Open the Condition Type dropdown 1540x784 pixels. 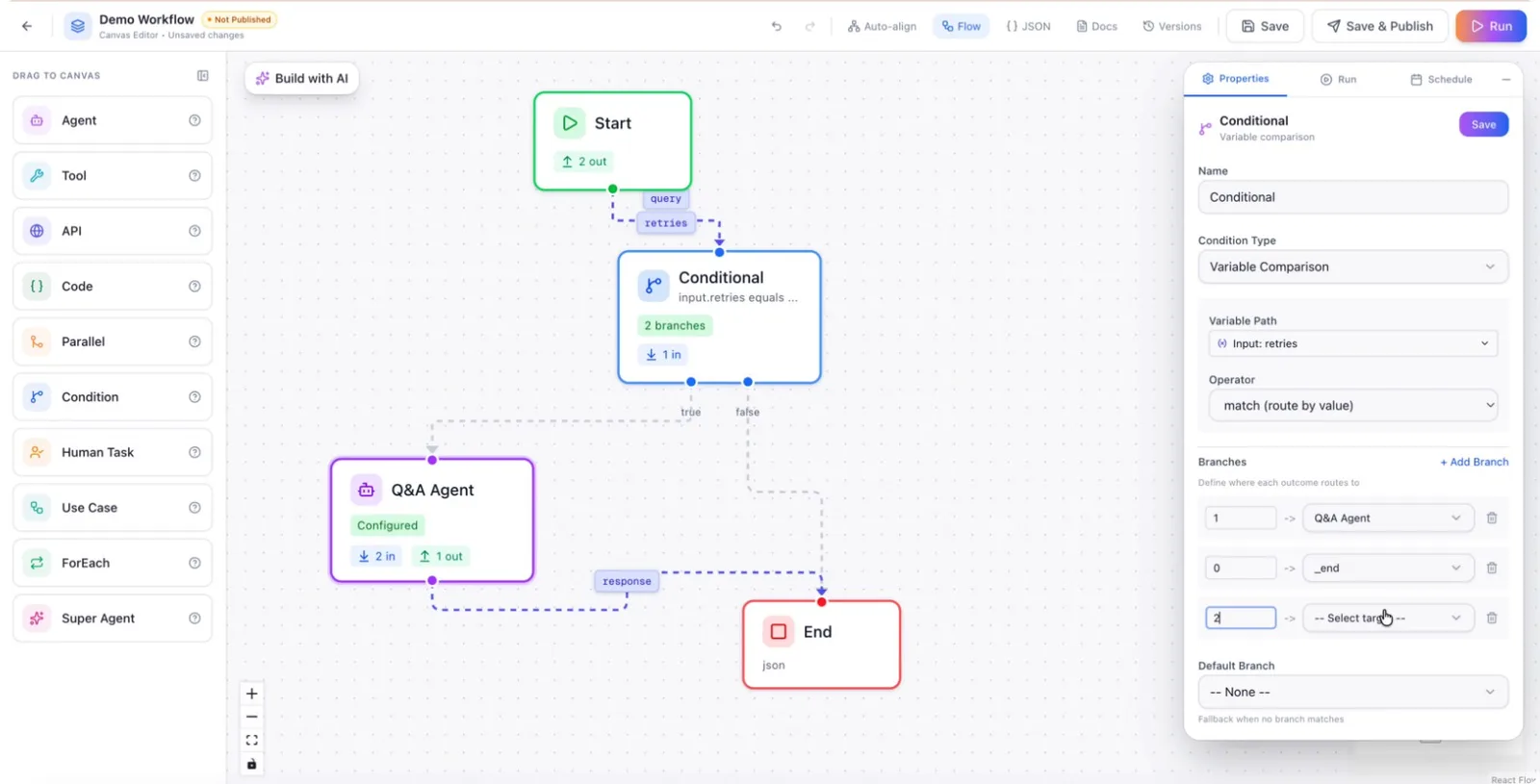[1353, 266]
